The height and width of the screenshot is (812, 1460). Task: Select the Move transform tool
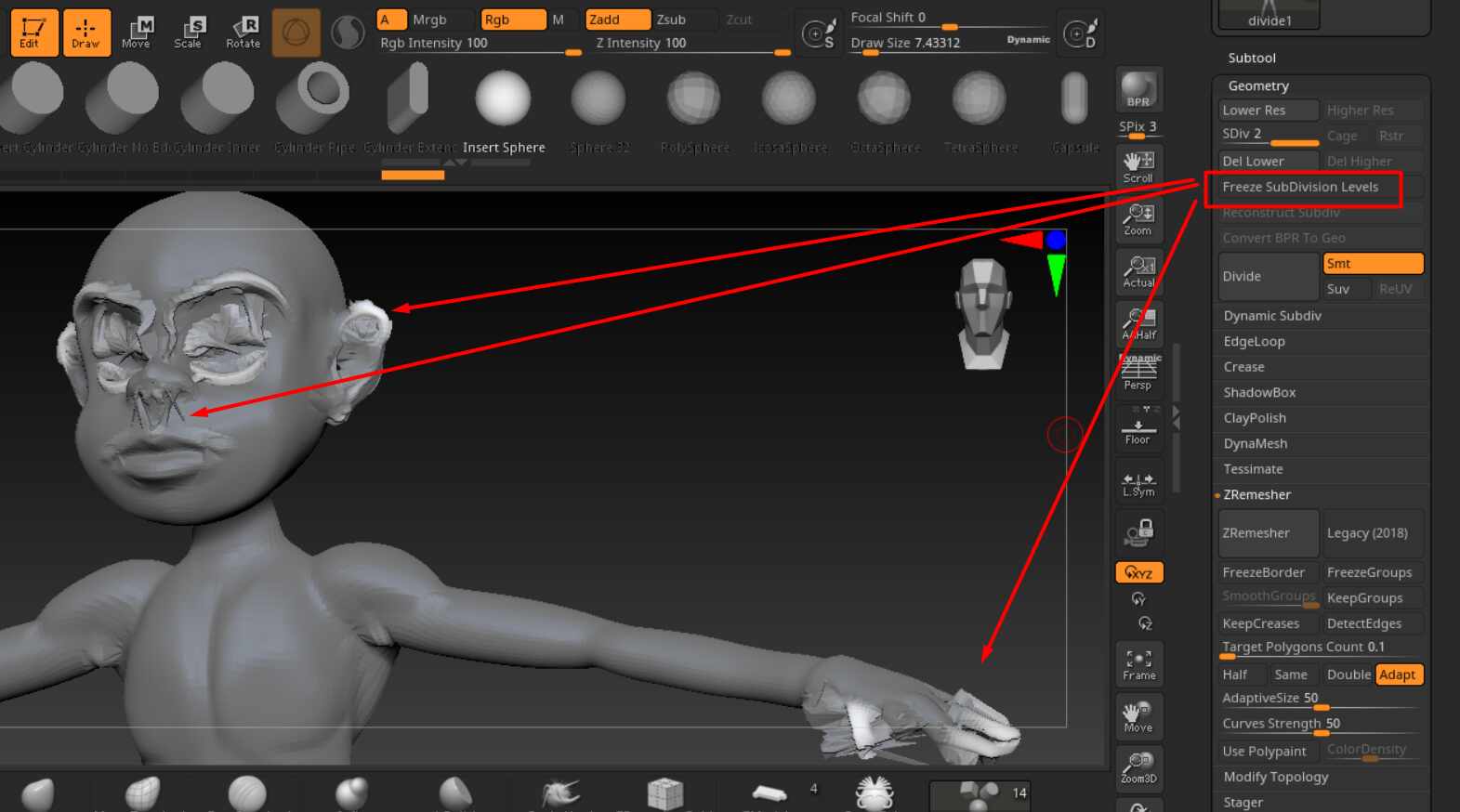point(137,33)
